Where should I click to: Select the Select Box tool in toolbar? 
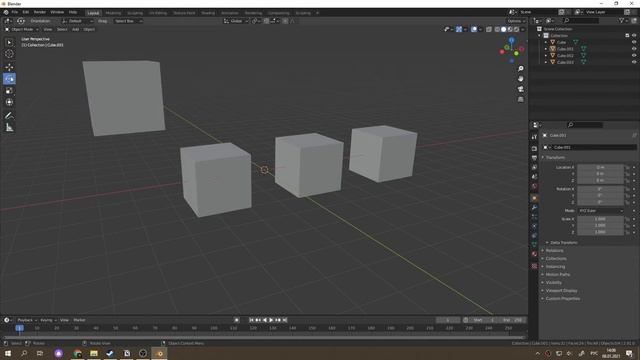tap(9, 42)
